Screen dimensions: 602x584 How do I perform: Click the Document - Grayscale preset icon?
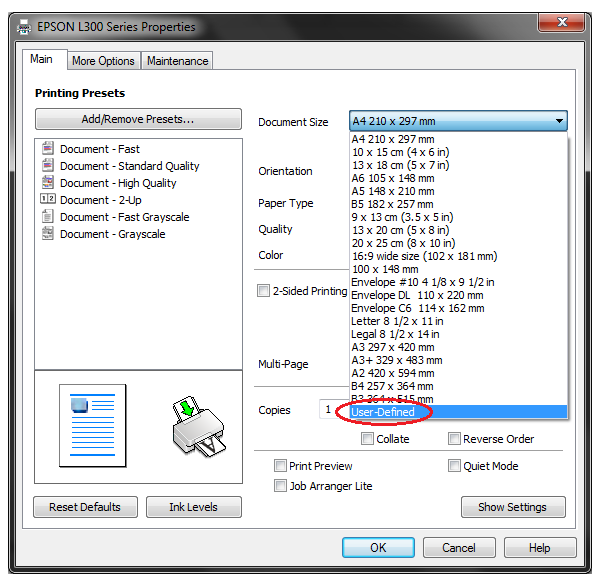click(48, 233)
